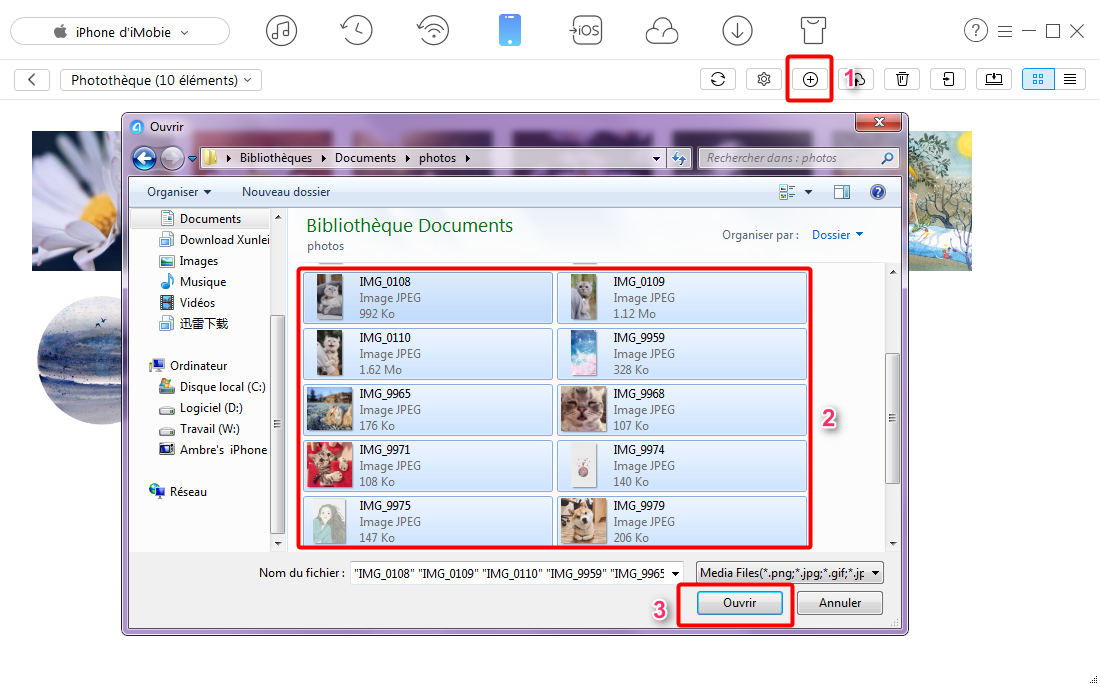Select Vidéos library in the sidebar
1100x686 pixels.
pos(188,303)
